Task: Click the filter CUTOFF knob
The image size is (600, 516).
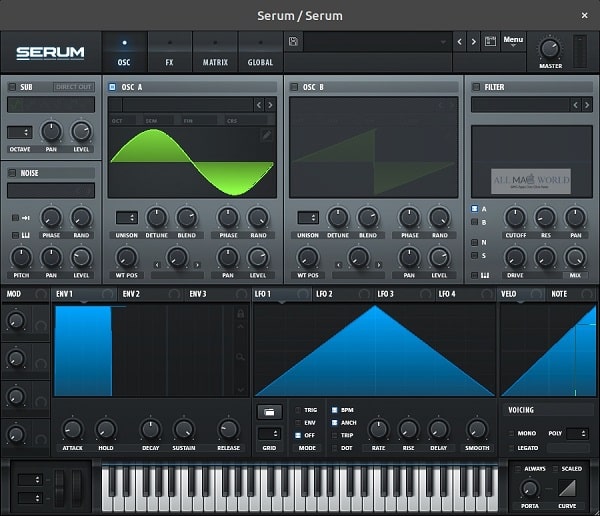Action: tap(515, 217)
